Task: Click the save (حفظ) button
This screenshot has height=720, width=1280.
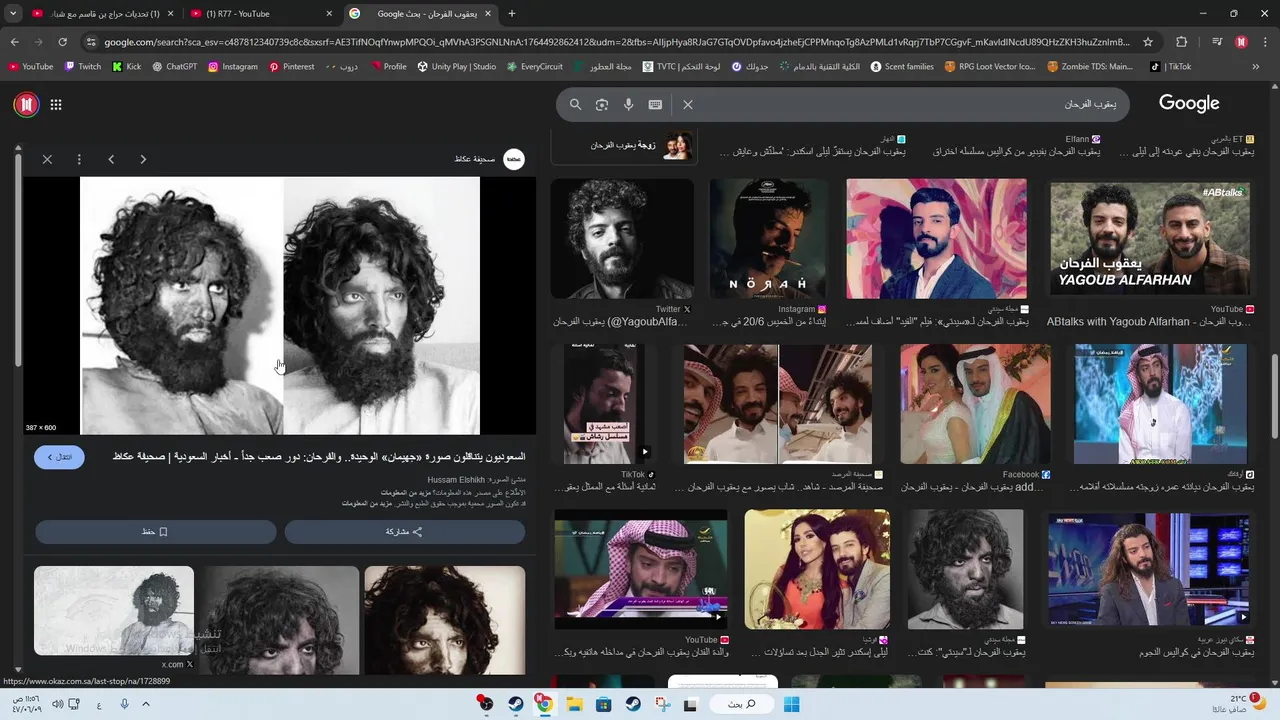Action: (x=155, y=532)
